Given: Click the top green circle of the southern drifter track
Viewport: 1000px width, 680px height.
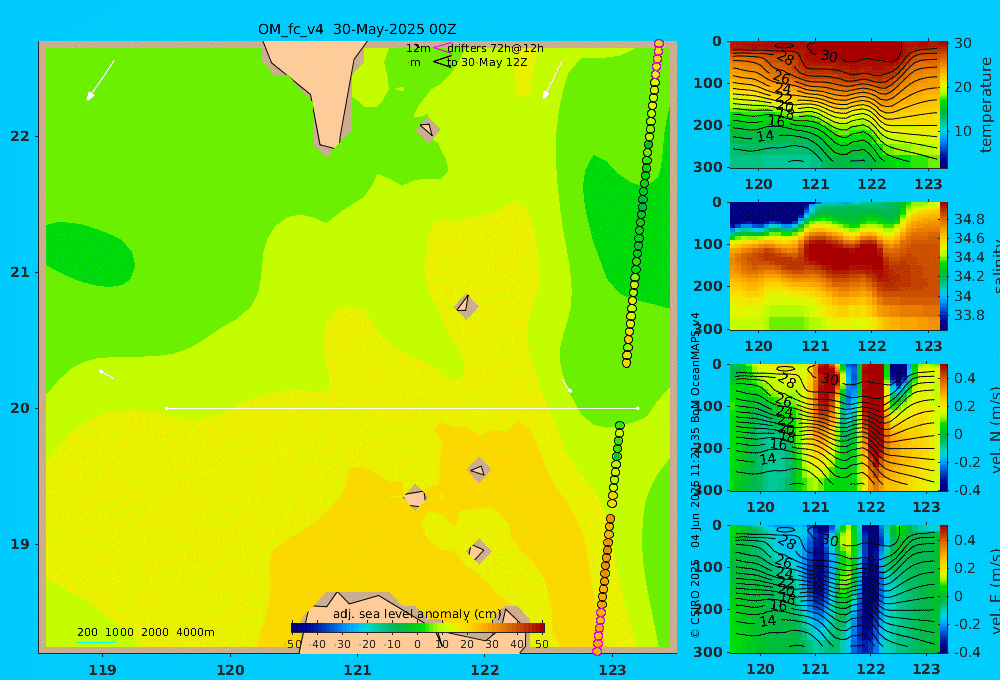Looking at the screenshot, I should [619, 425].
